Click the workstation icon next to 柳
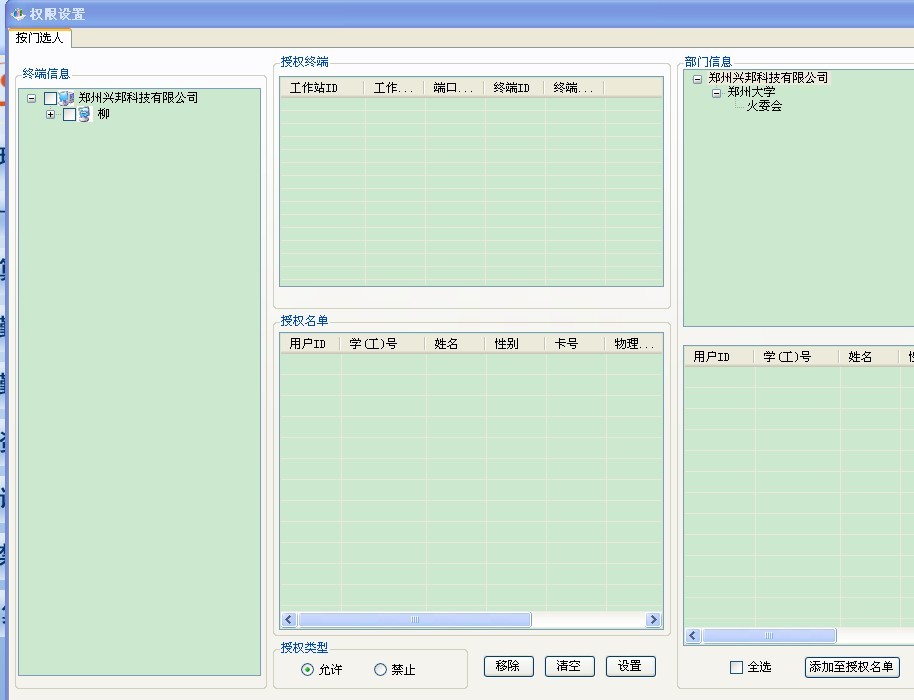 point(85,114)
